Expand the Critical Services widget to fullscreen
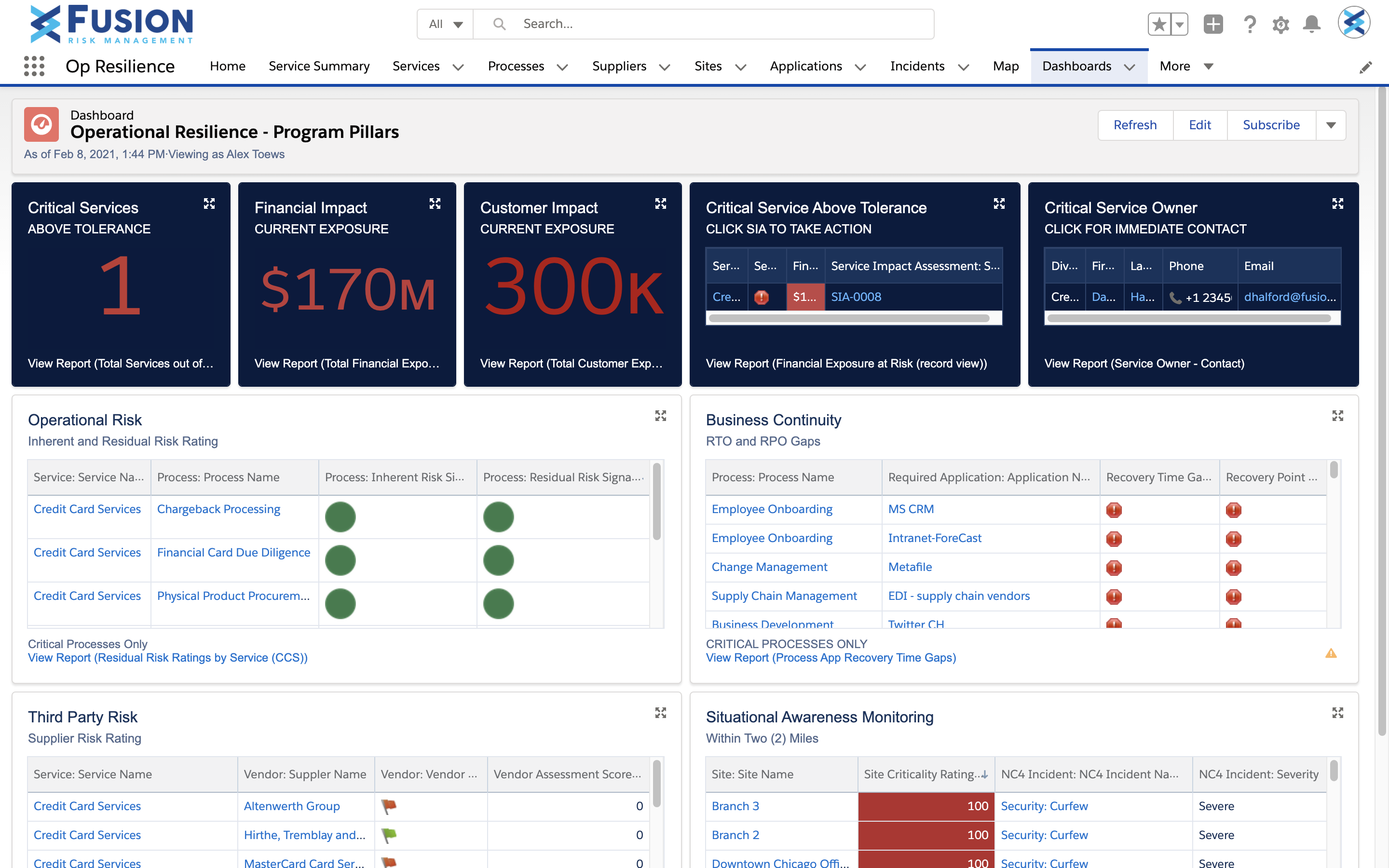1389x868 pixels. click(x=209, y=203)
